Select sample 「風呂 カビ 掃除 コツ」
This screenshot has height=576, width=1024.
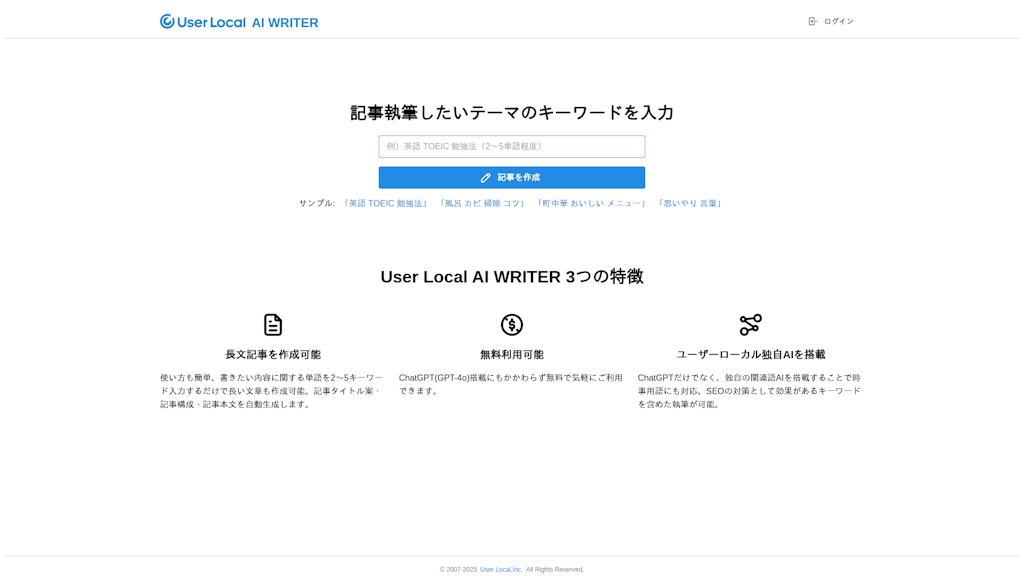[x=483, y=204]
